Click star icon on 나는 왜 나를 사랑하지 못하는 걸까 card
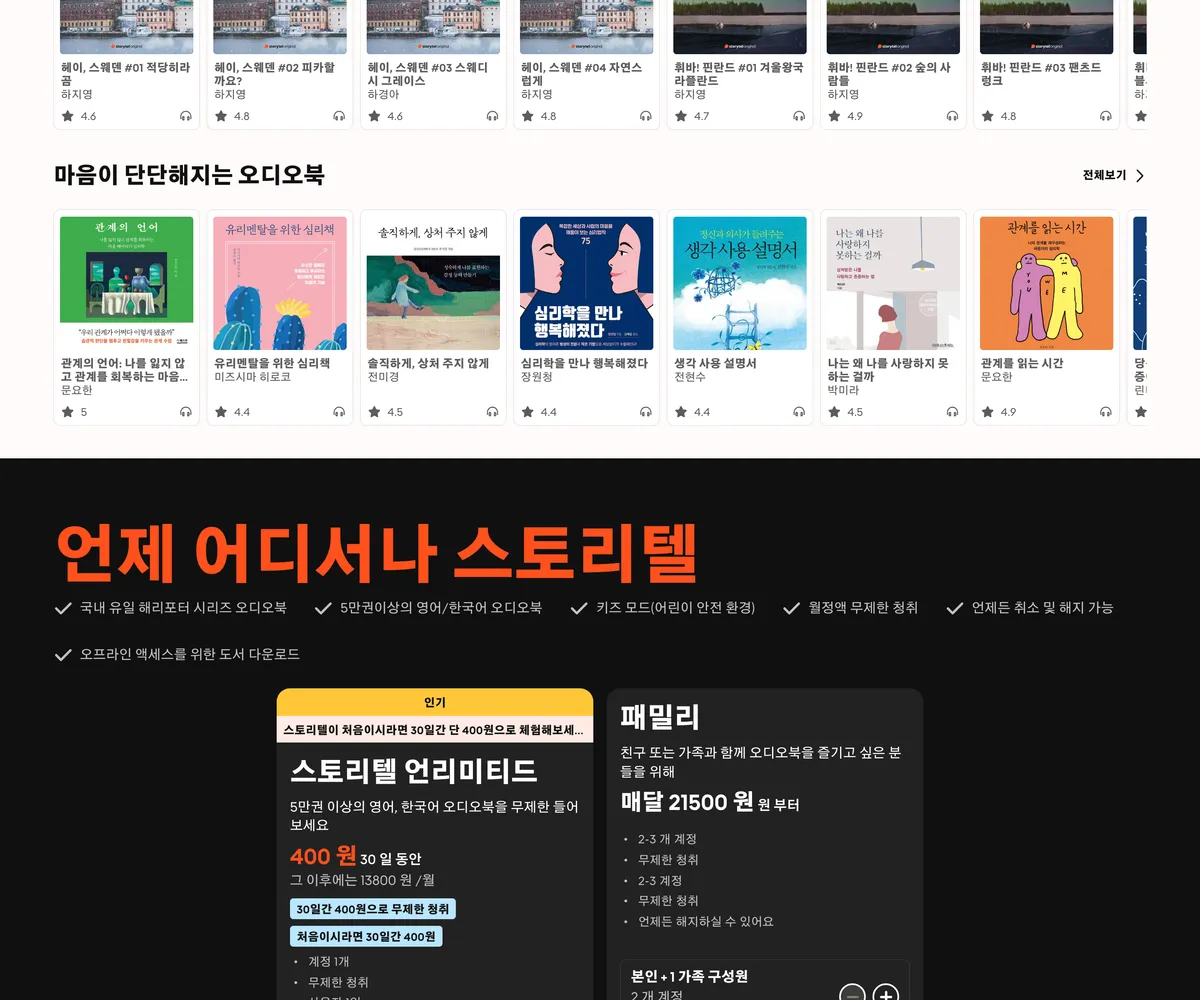Viewport: 1200px width, 1000px height. coord(835,412)
